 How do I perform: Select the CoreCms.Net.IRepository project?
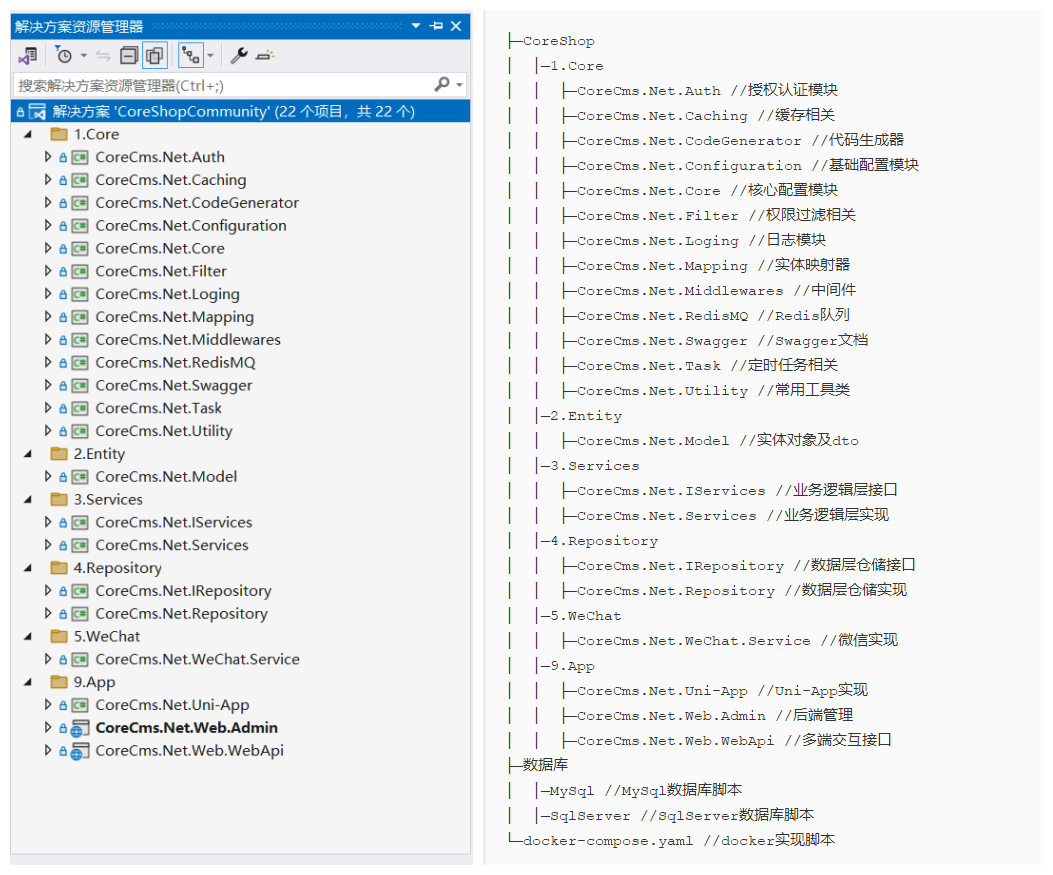coord(183,591)
